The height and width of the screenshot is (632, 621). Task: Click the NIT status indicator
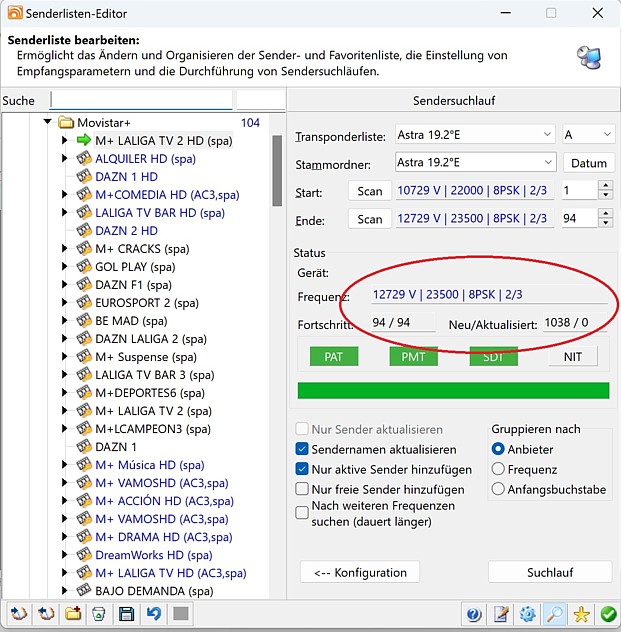573,356
